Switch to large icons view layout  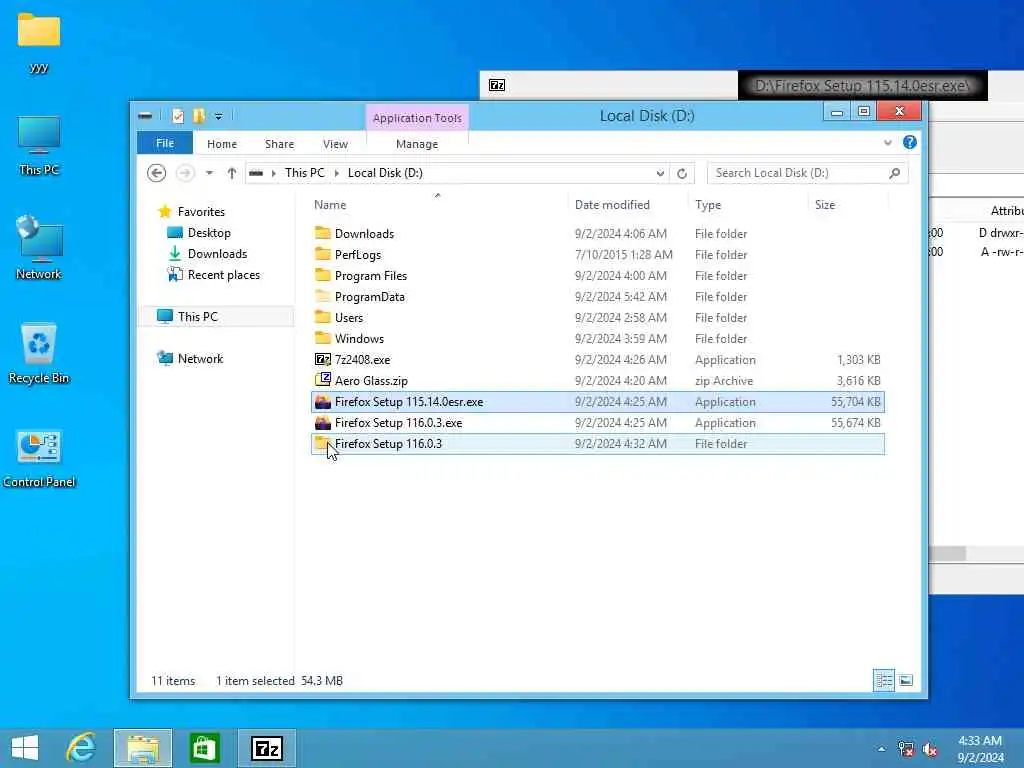pyautogui.click(x=905, y=680)
